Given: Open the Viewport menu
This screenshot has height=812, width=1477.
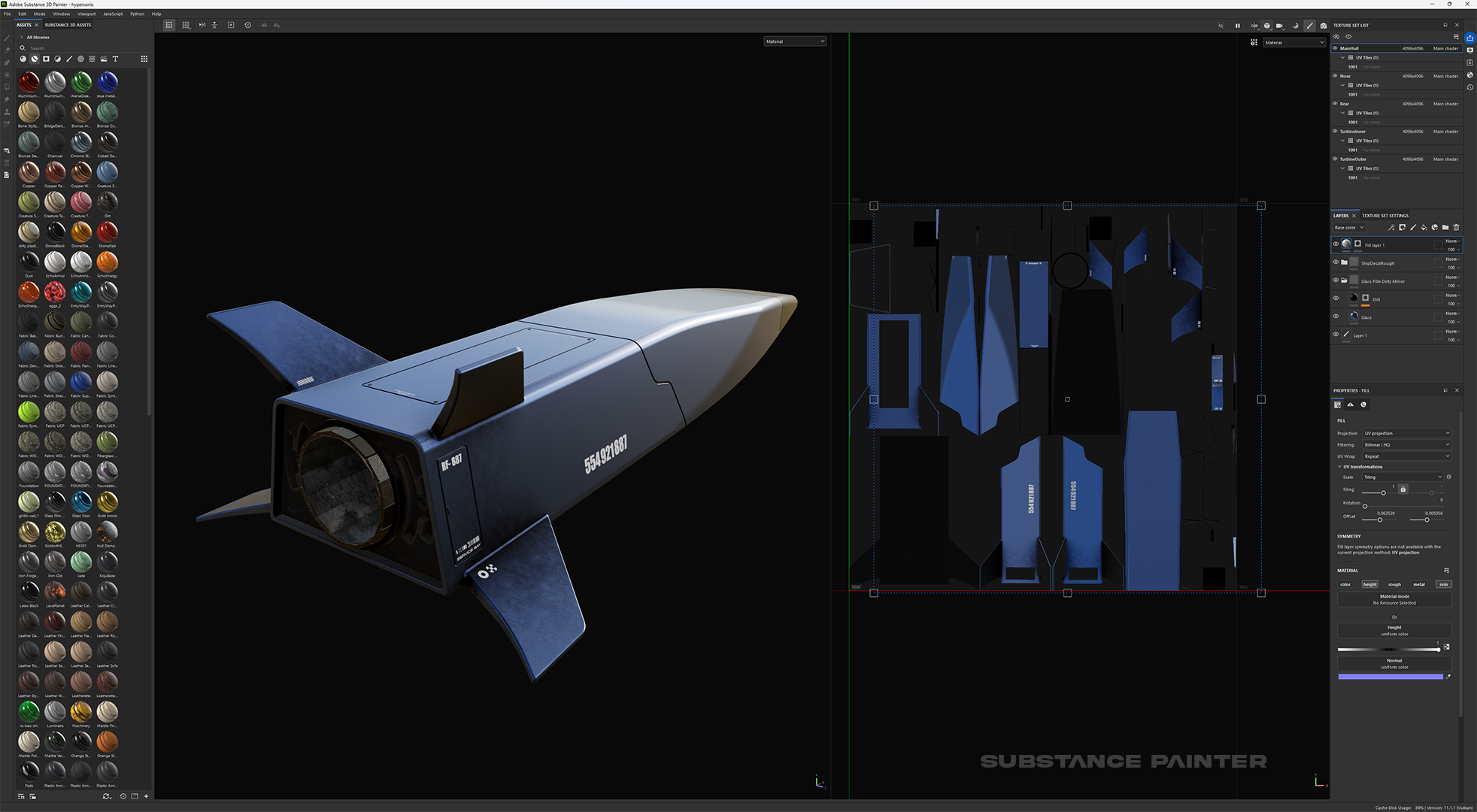Looking at the screenshot, I should pyautogui.click(x=86, y=14).
